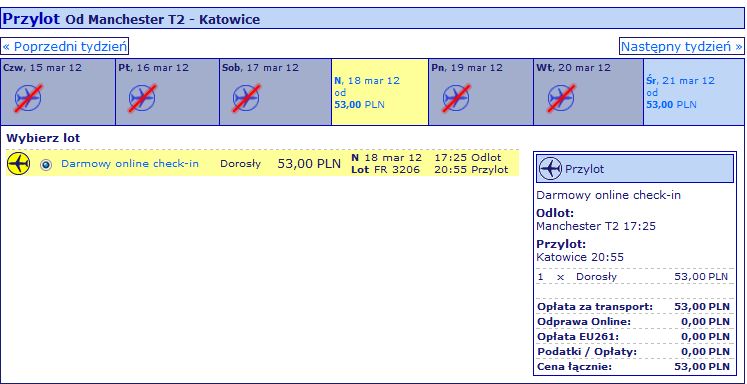Screen dimensions: 747x384
Task: Click the Lot FR 3206 flight number text
Action: [385, 170]
